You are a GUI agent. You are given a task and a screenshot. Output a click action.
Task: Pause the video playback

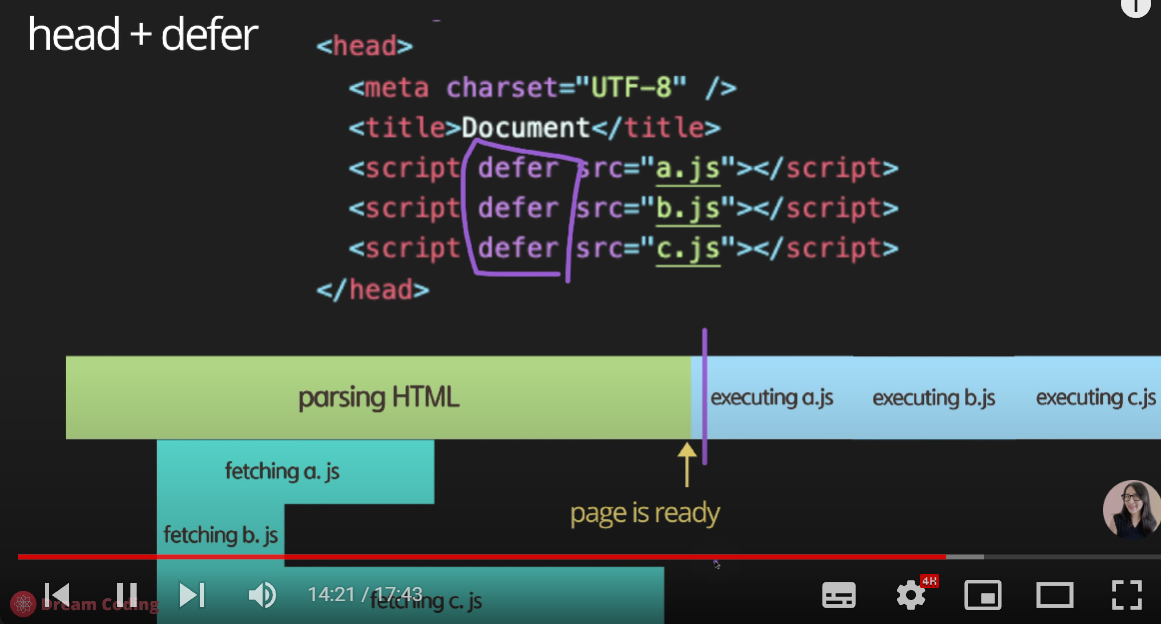tap(127, 595)
